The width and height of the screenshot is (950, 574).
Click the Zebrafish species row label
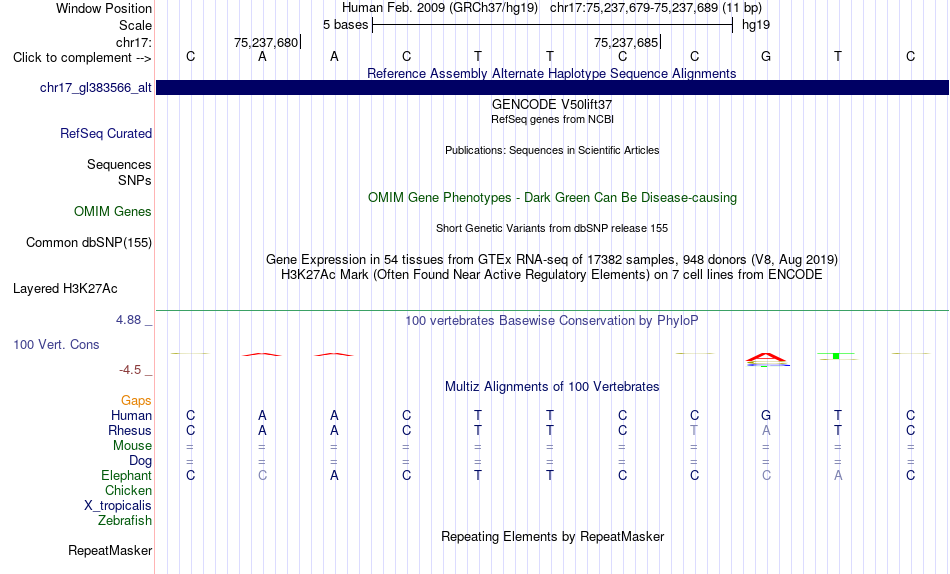tap(125, 520)
